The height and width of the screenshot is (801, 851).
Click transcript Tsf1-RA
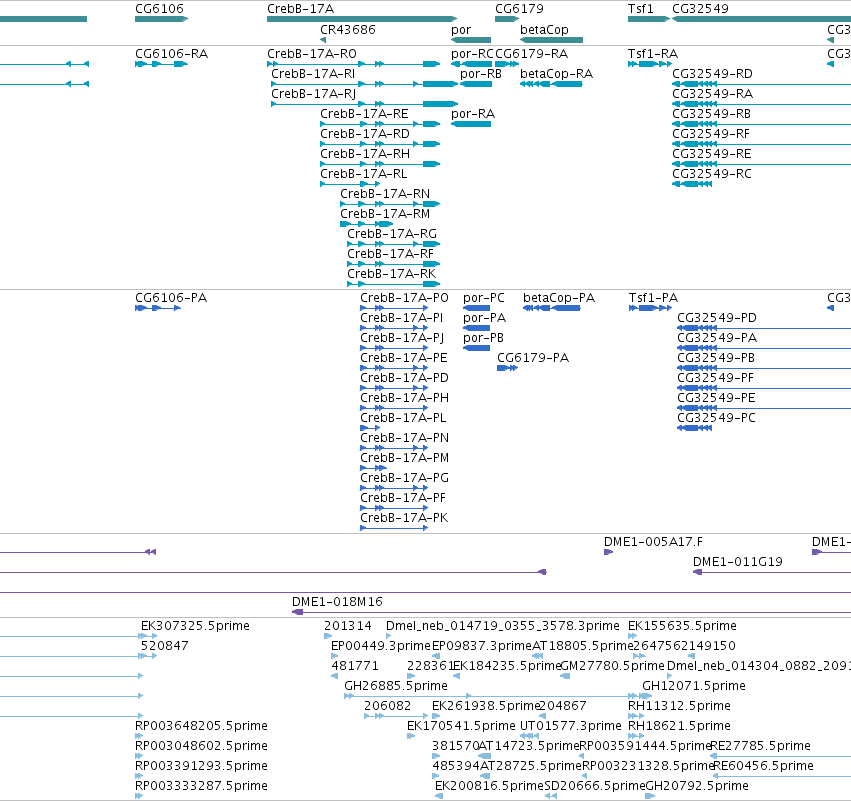pos(652,54)
